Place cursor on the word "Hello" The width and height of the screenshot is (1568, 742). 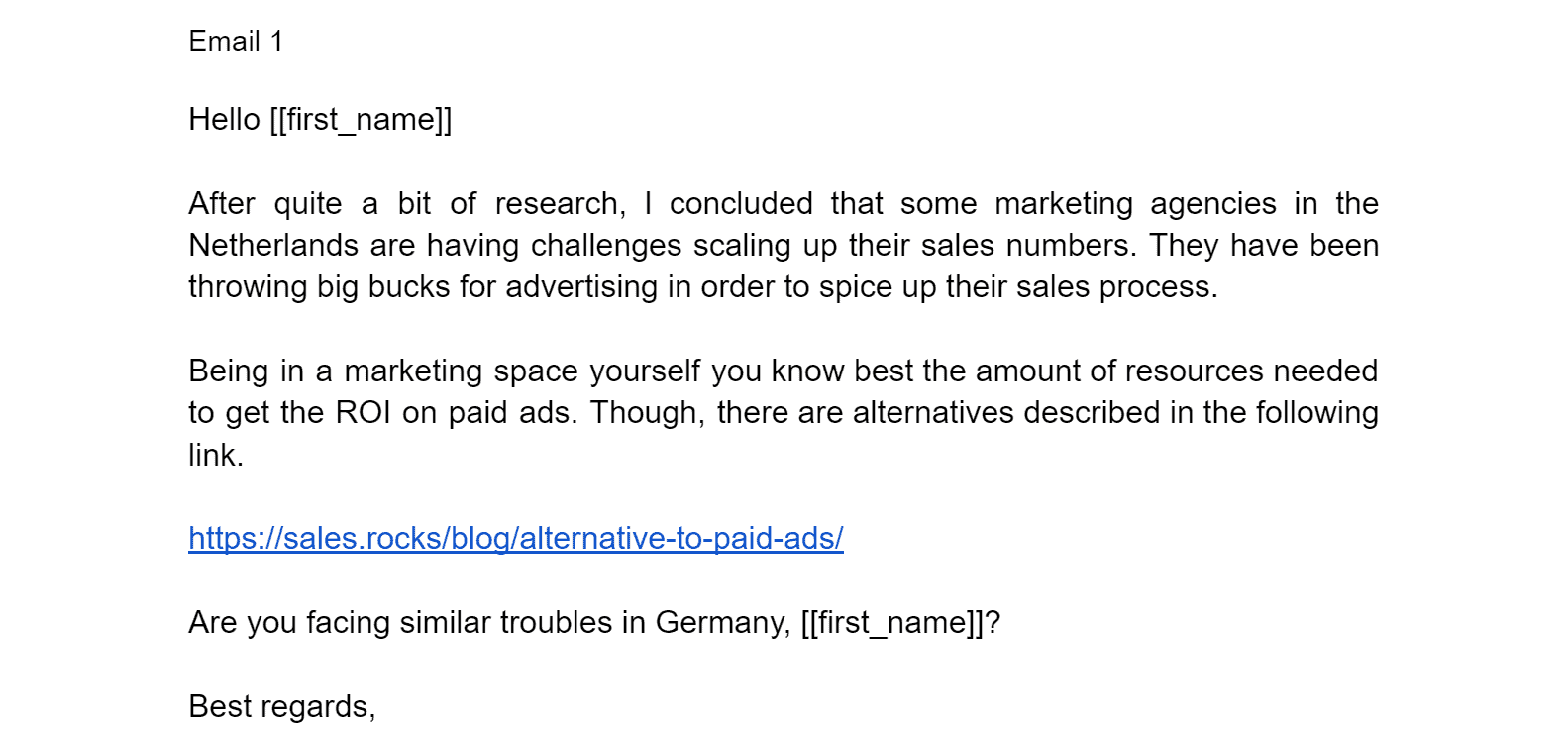click(224, 120)
